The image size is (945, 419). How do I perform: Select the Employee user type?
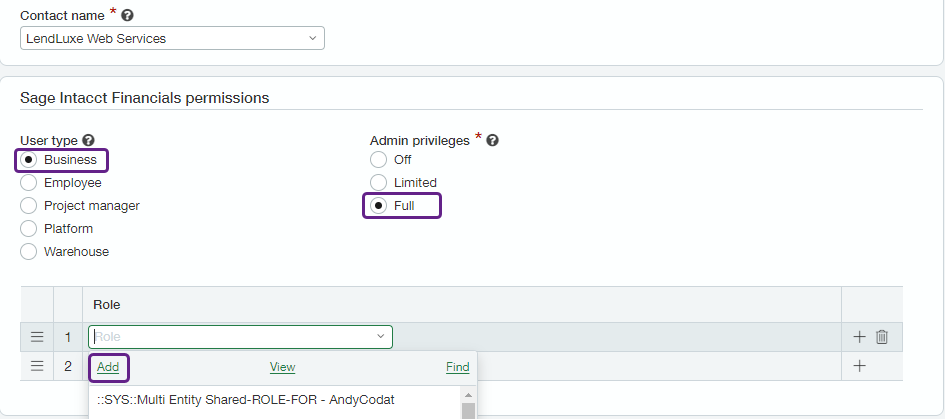(x=29, y=183)
